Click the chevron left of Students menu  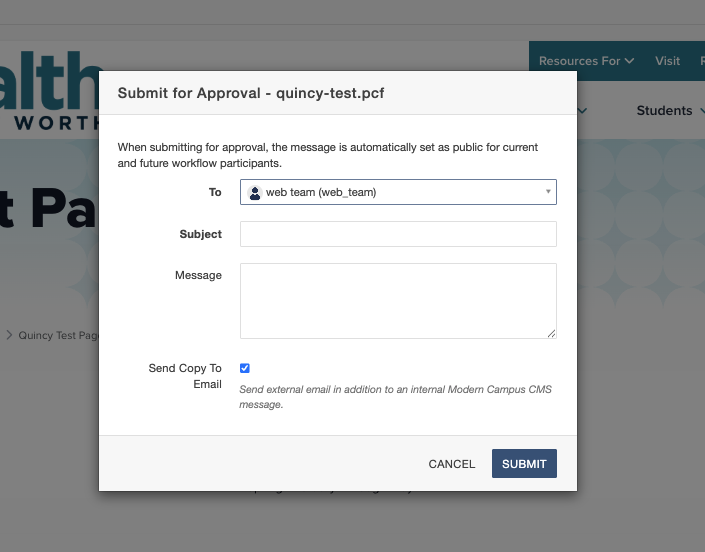coord(583,111)
